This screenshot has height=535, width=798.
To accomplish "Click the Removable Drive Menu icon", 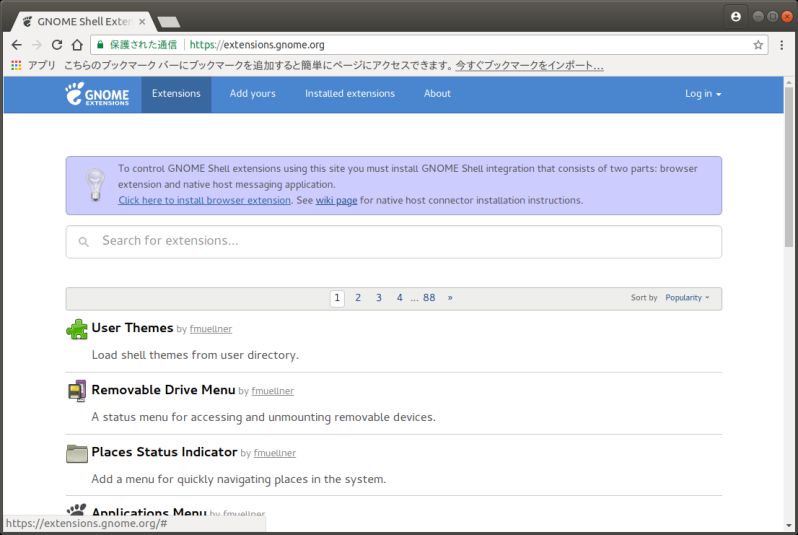I will coord(77,391).
